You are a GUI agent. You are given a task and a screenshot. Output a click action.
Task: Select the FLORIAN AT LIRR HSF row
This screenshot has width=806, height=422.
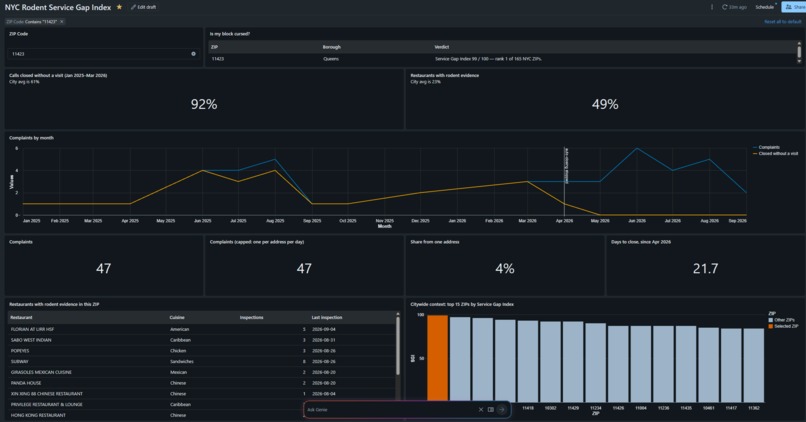point(202,329)
